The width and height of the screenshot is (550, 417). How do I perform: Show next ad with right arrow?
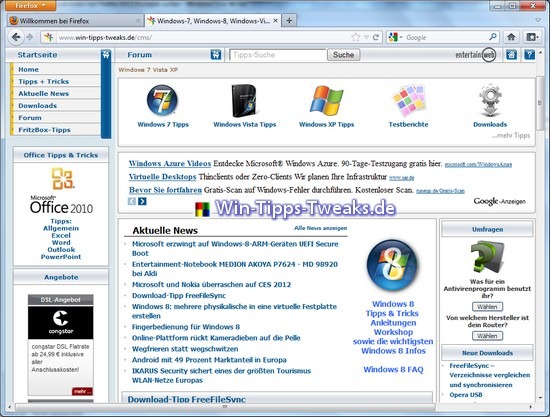142,201
